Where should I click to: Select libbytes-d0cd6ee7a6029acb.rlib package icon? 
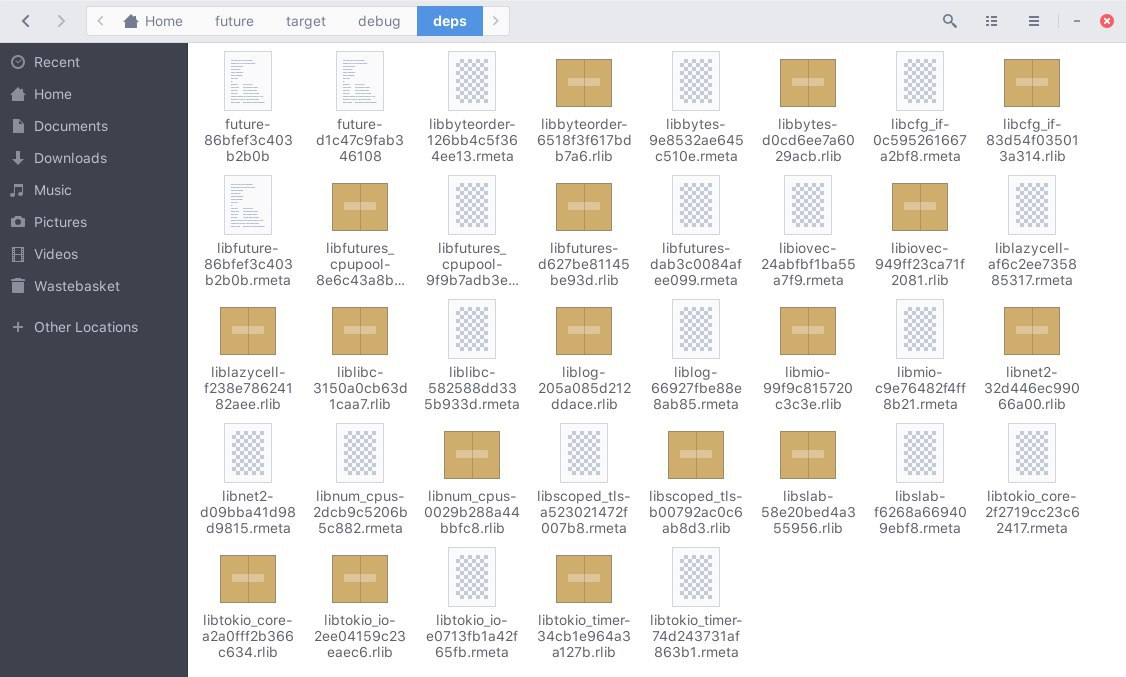(808, 83)
